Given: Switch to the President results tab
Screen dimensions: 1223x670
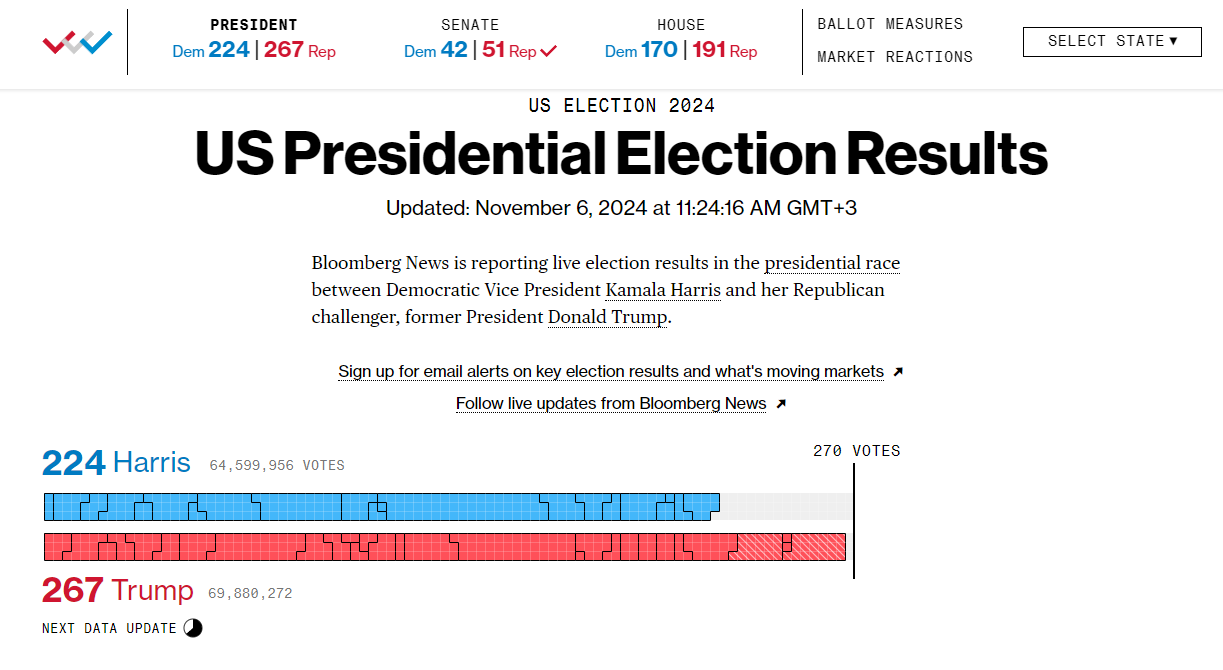Looking at the screenshot, I should click(254, 38).
